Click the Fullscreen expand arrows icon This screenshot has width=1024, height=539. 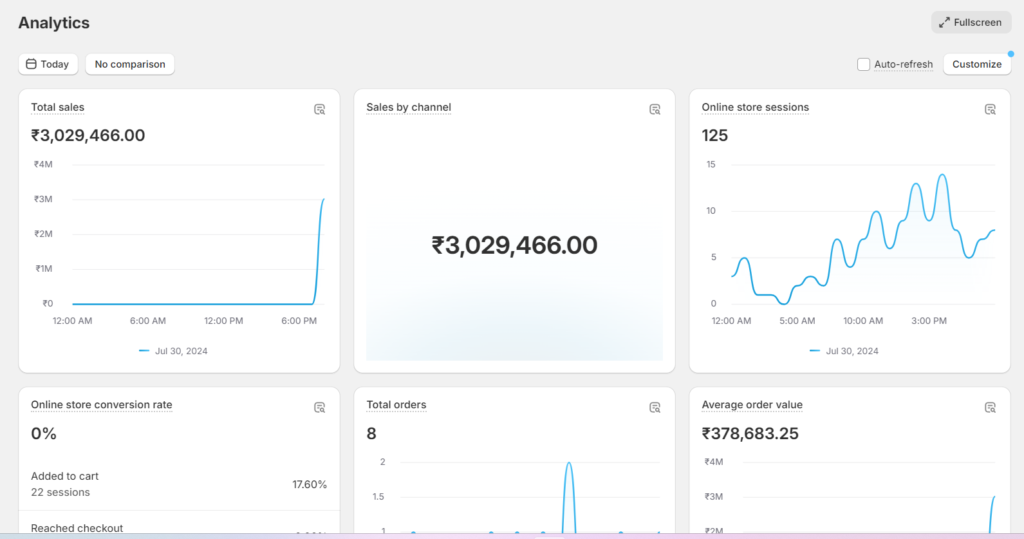pyautogui.click(x=944, y=22)
